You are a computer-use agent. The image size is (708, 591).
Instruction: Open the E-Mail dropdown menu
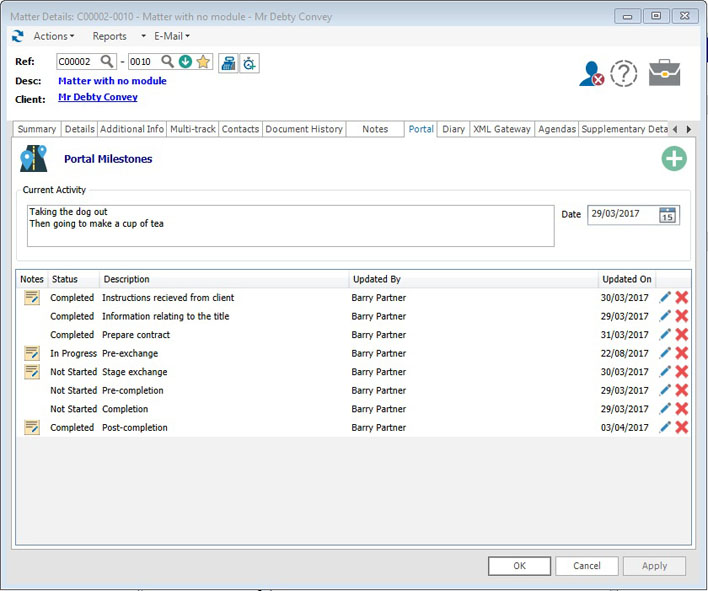coord(172,36)
